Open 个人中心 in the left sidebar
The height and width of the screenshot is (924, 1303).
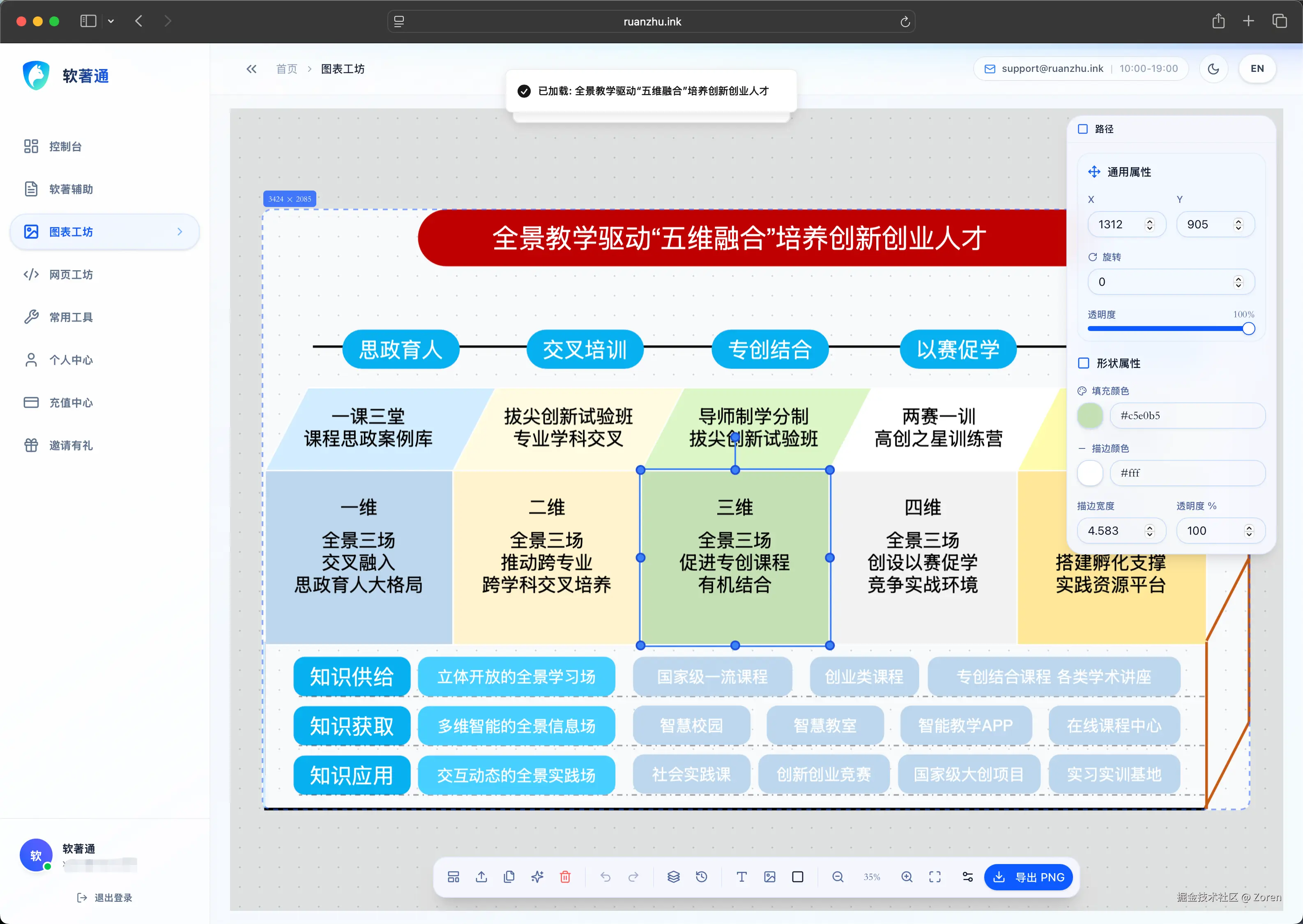70,360
